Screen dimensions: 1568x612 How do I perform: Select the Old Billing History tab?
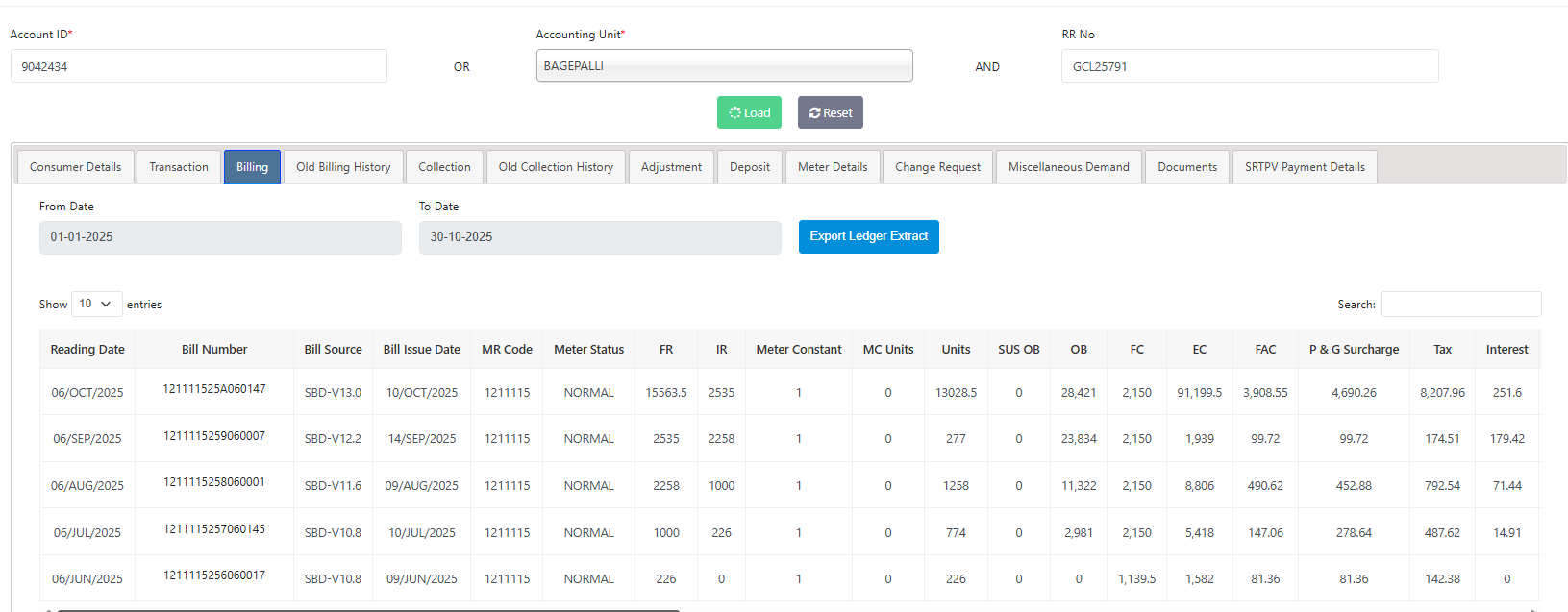[343, 167]
